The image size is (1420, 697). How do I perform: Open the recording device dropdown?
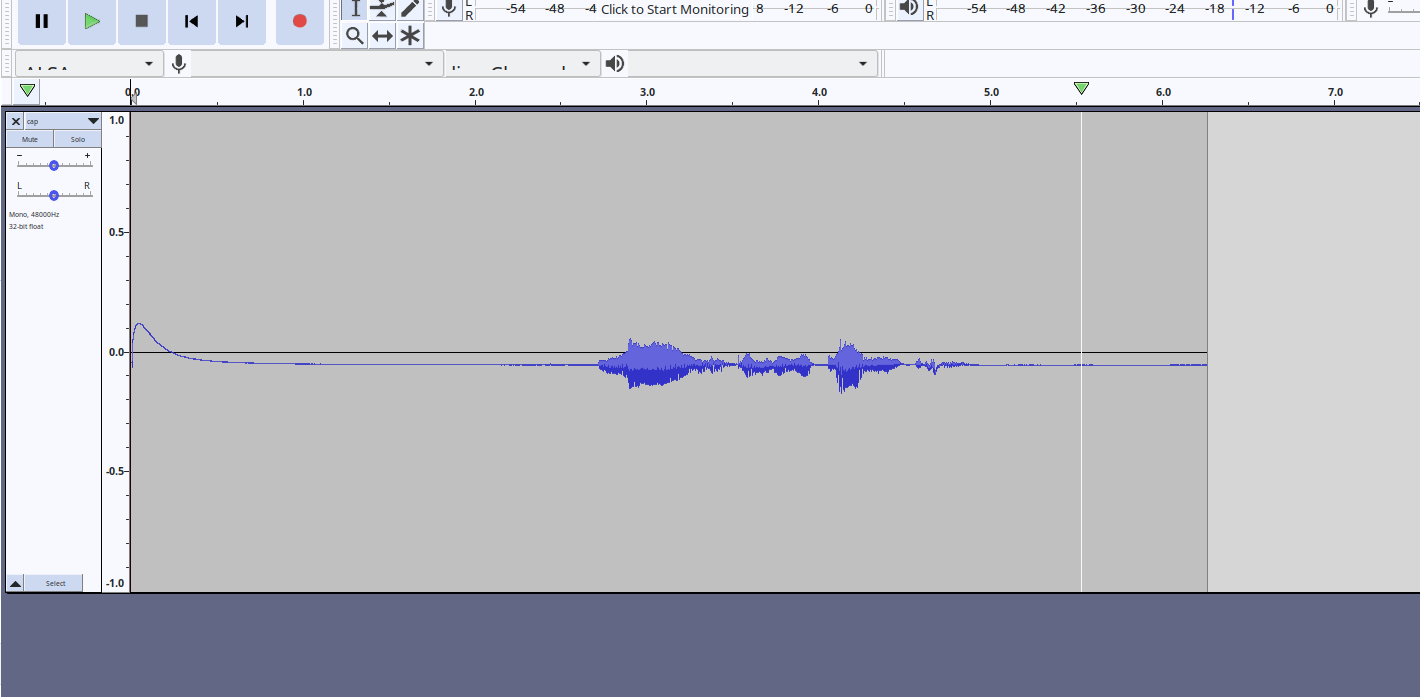317,64
